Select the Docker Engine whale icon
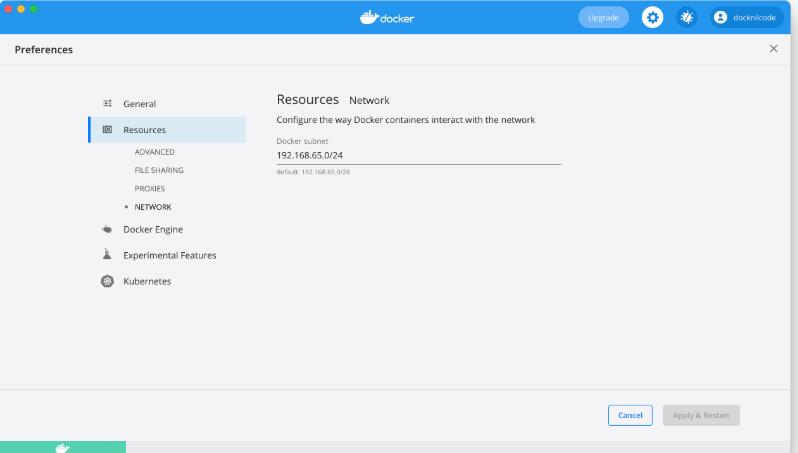The height and width of the screenshot is (453, 798). click(x=107, y=230)
